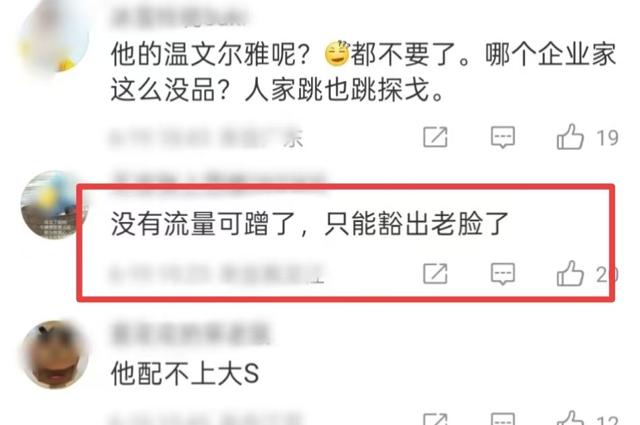The image size is (640, 425).
Task: Like the comment 没有流量可蹭了
Action: [x=570, y=274]
